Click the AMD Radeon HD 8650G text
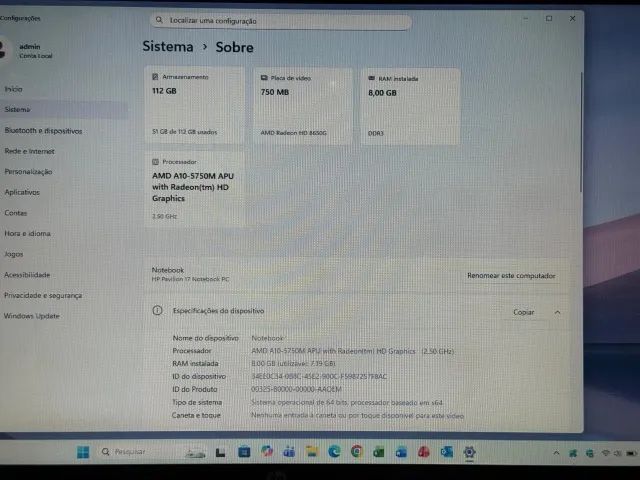640x480 pixels. click(x=293, y=133)
